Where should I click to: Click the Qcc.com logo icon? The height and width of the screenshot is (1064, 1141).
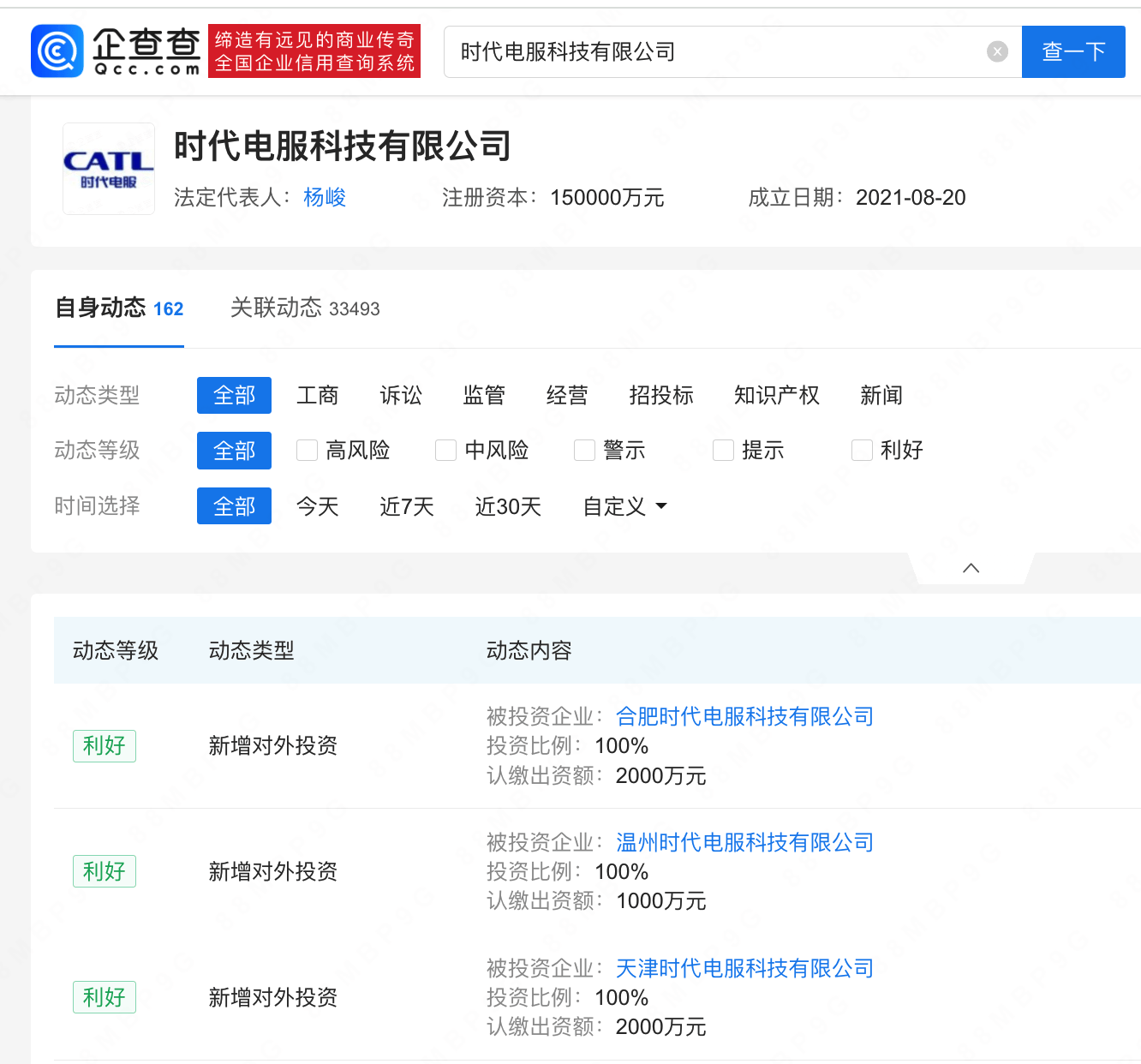pyautogui.click(x=57, y=51)
